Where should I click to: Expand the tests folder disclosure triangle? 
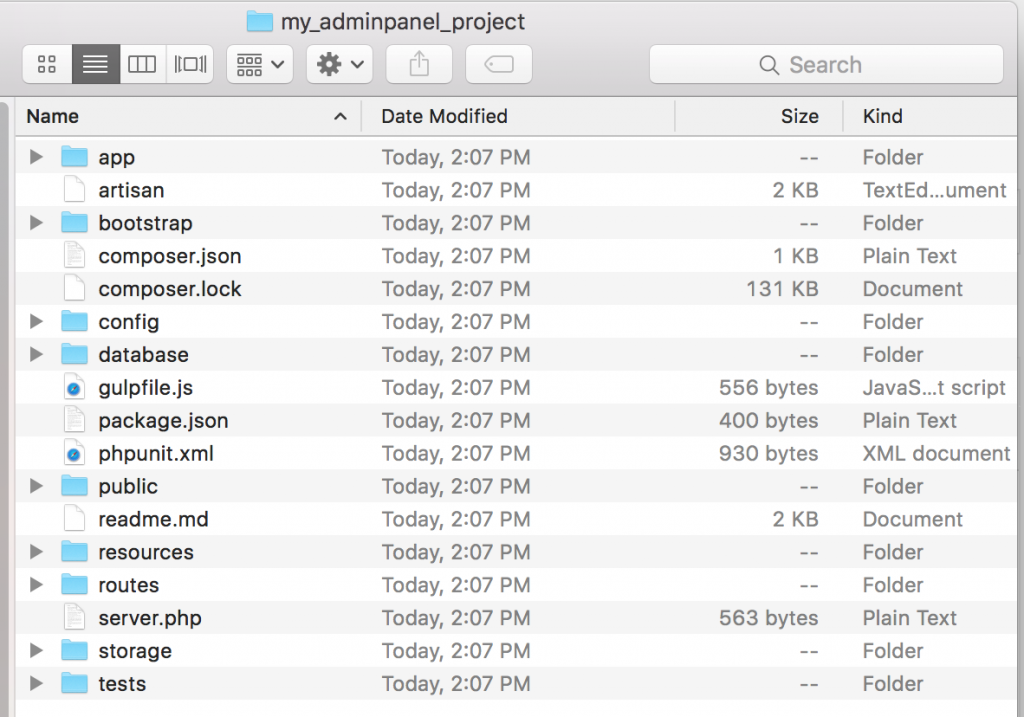[37, 683]
